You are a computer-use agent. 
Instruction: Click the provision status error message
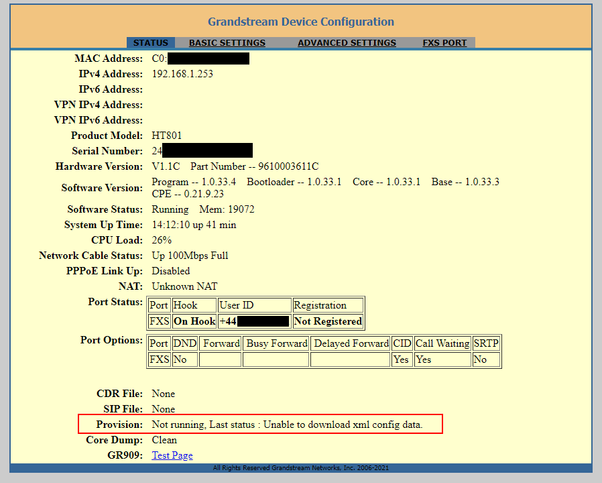pyautogui.click(x=287, y=425)
